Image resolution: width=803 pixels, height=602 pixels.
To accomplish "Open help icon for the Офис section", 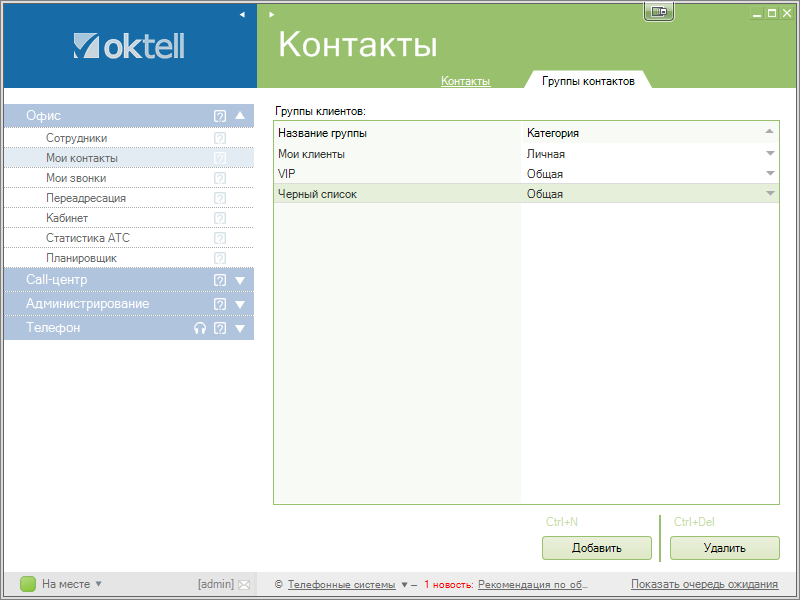I will (x=220, y=116).
